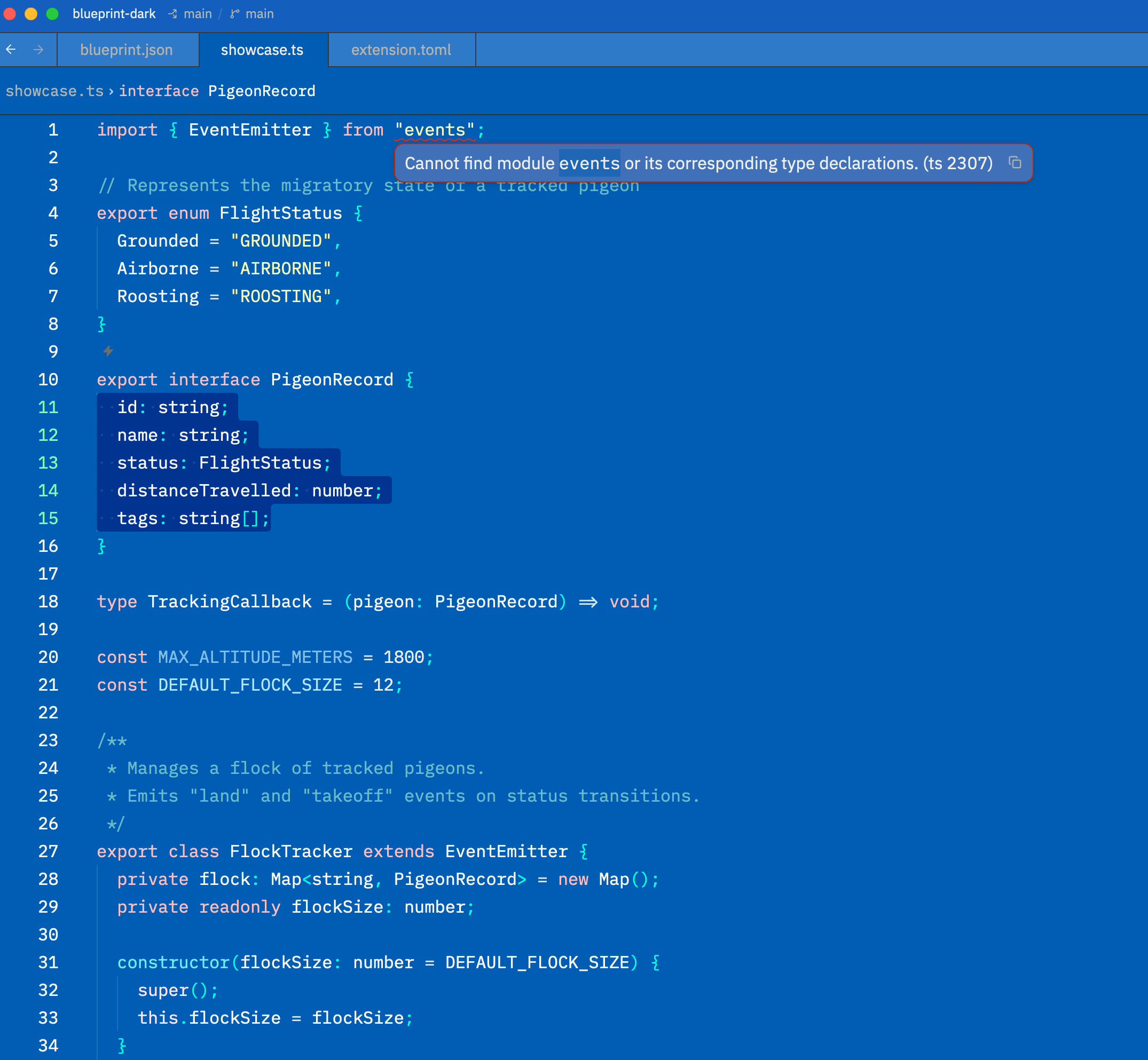Screen dimensions: 1148x1060
Task: Click the tags property name
Action: 137,519
